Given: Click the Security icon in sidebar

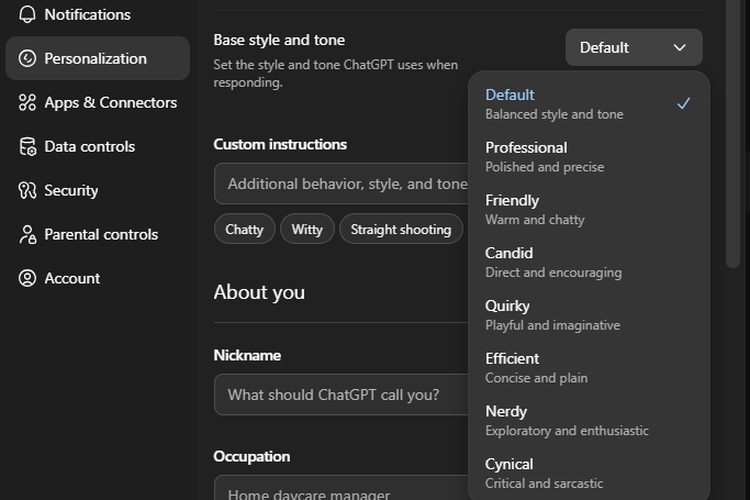Looking at the screenshot, I should (27, 190).
